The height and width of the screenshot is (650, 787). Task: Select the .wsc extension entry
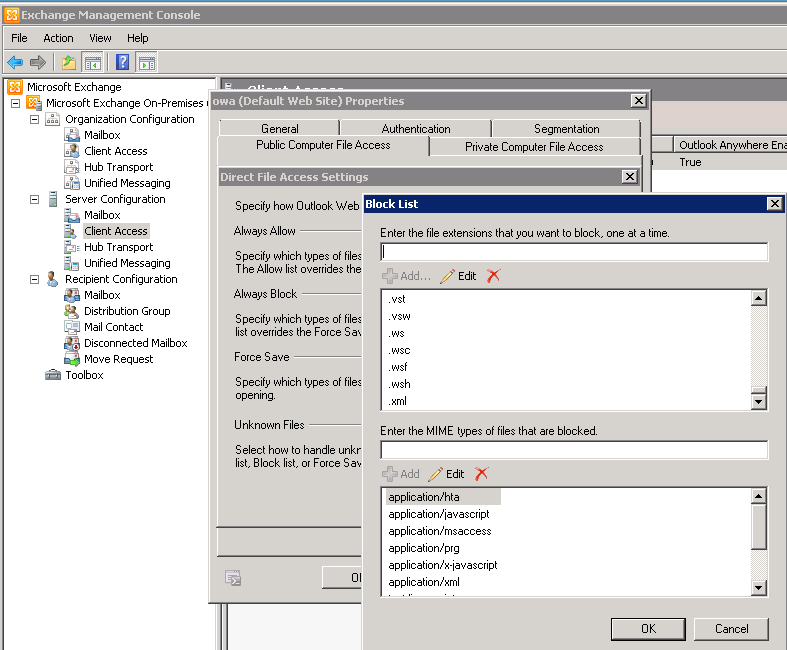point(399,350)
